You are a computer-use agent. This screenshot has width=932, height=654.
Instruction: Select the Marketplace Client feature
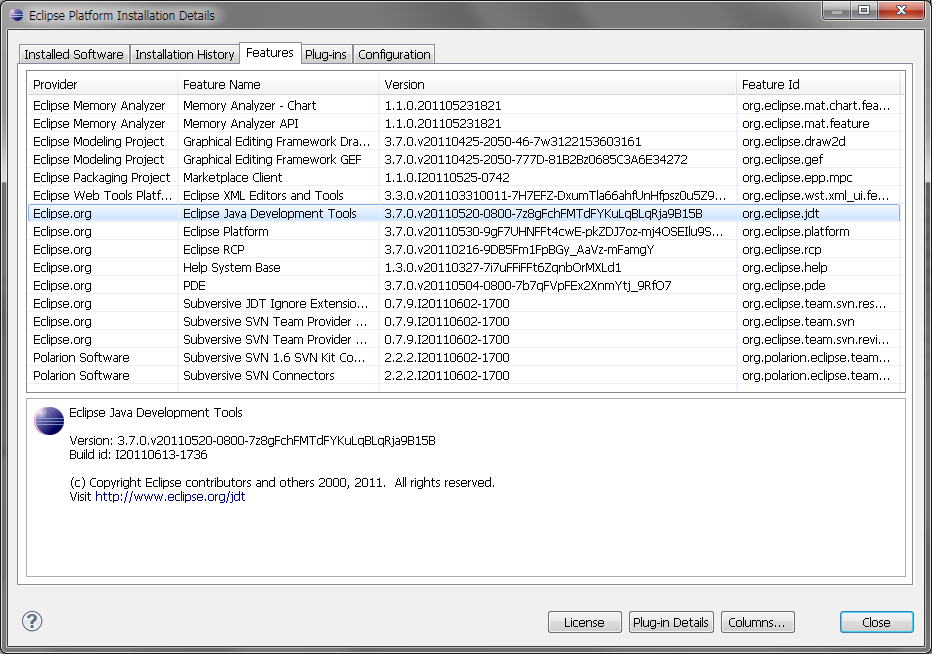pos(232,177)
